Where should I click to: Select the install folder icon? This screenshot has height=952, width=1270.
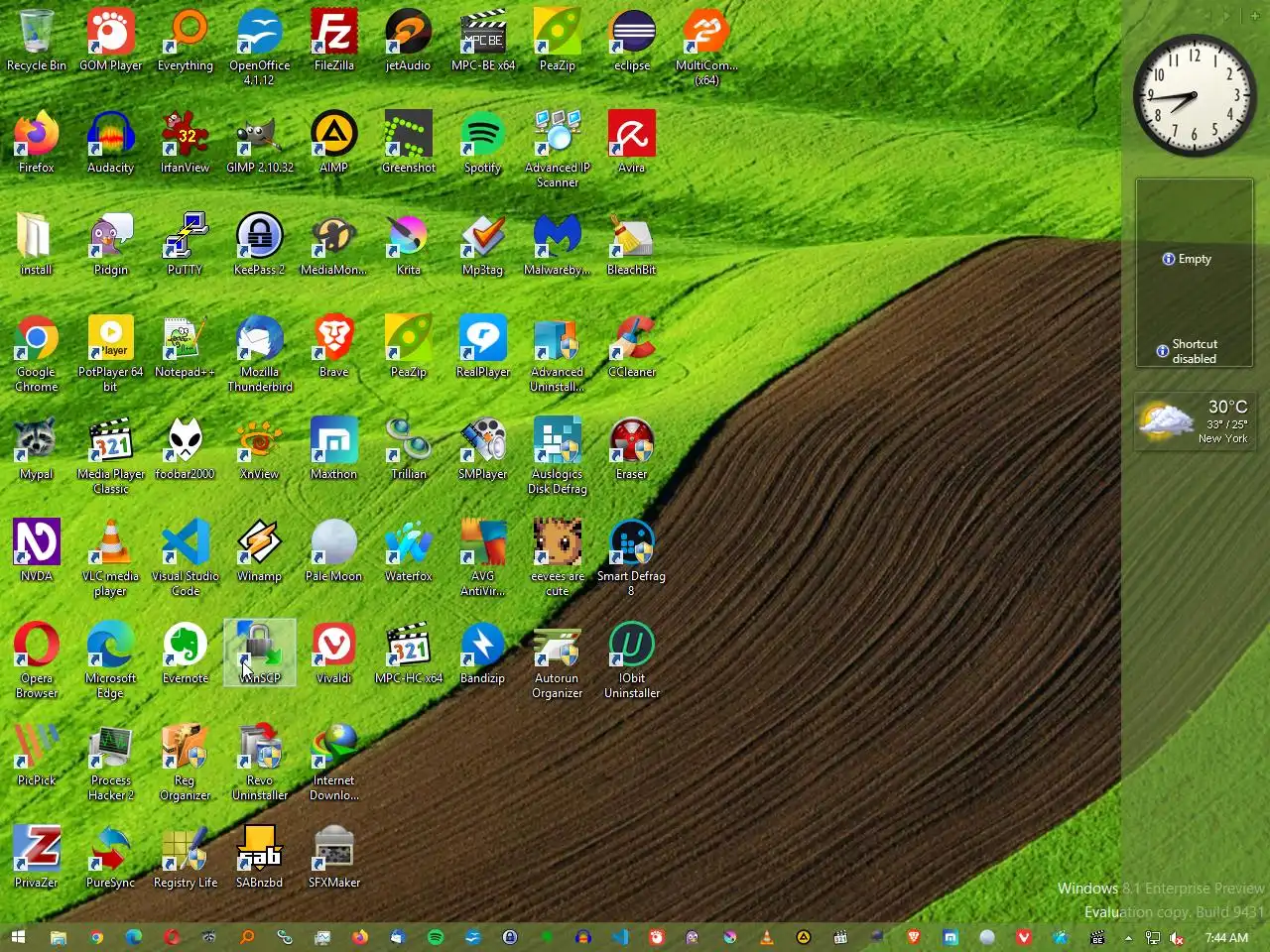[37, 245]
